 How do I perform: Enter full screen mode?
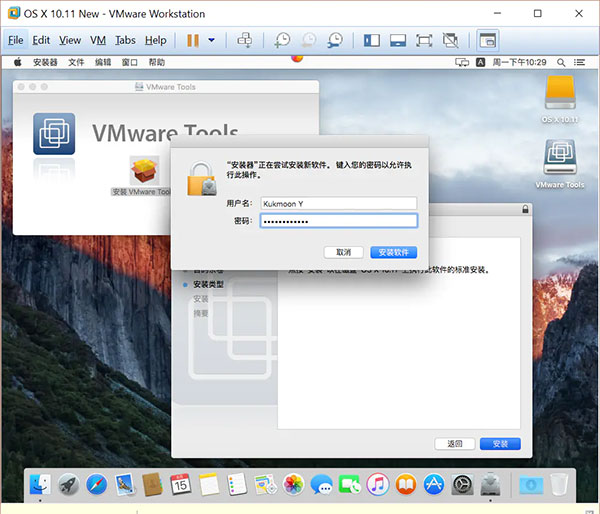pos(424,40)
